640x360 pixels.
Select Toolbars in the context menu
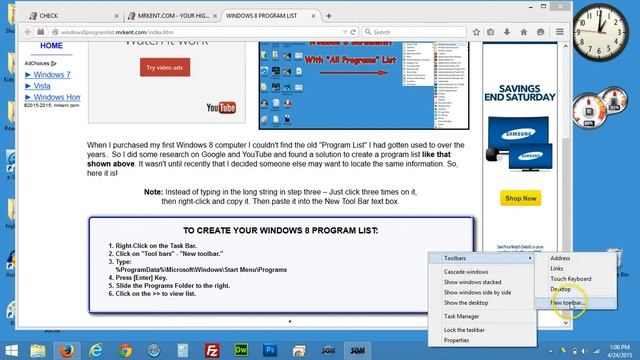482,258
